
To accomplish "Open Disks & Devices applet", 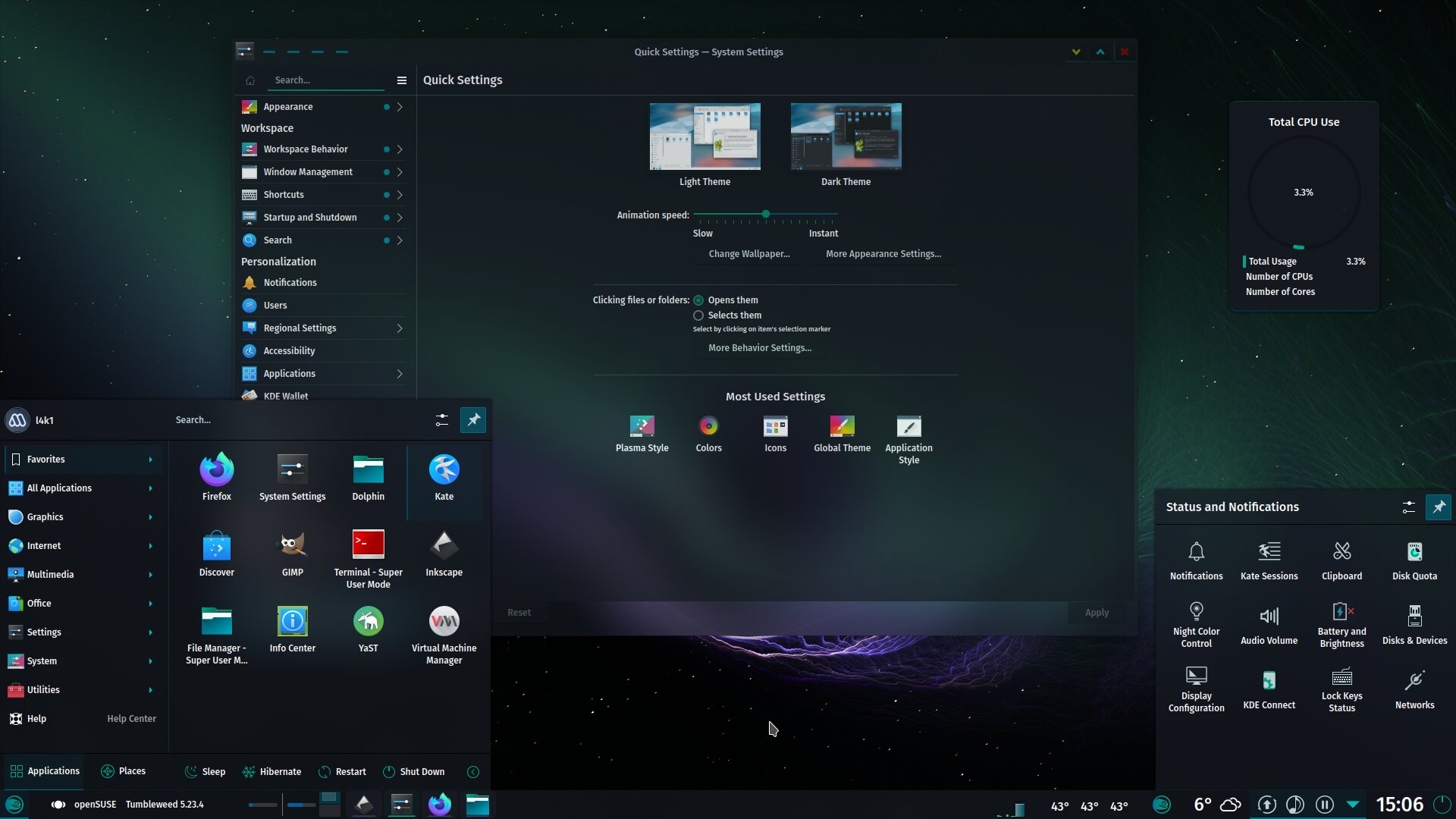I will (x=1415, y=625).
